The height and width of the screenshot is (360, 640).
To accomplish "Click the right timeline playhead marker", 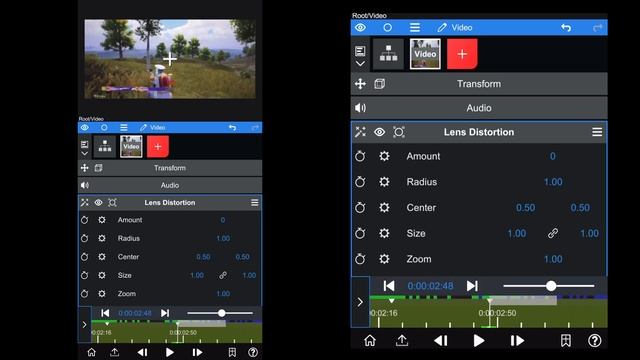I will pyautogui.click(x=489, y=302).
